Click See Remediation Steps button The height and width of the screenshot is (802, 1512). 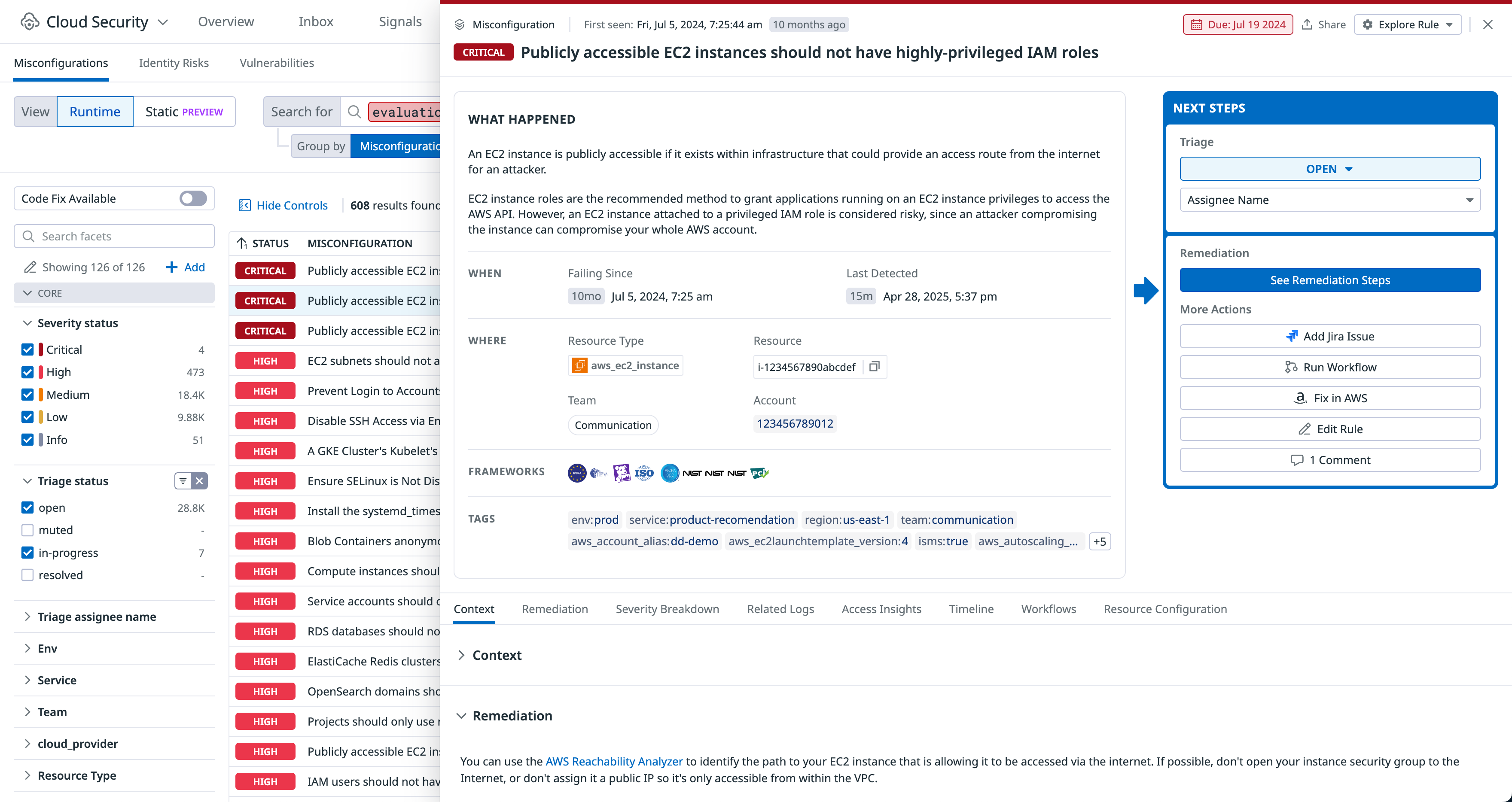pos(1329,280)
